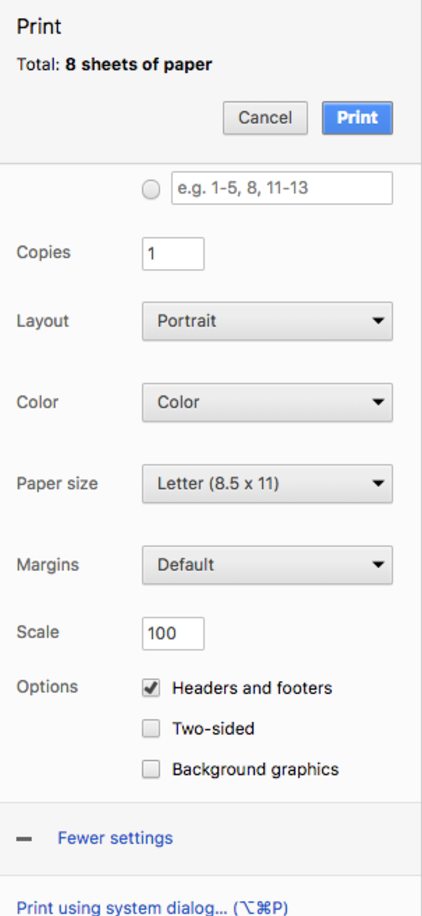Click the Cancel button

265,117
